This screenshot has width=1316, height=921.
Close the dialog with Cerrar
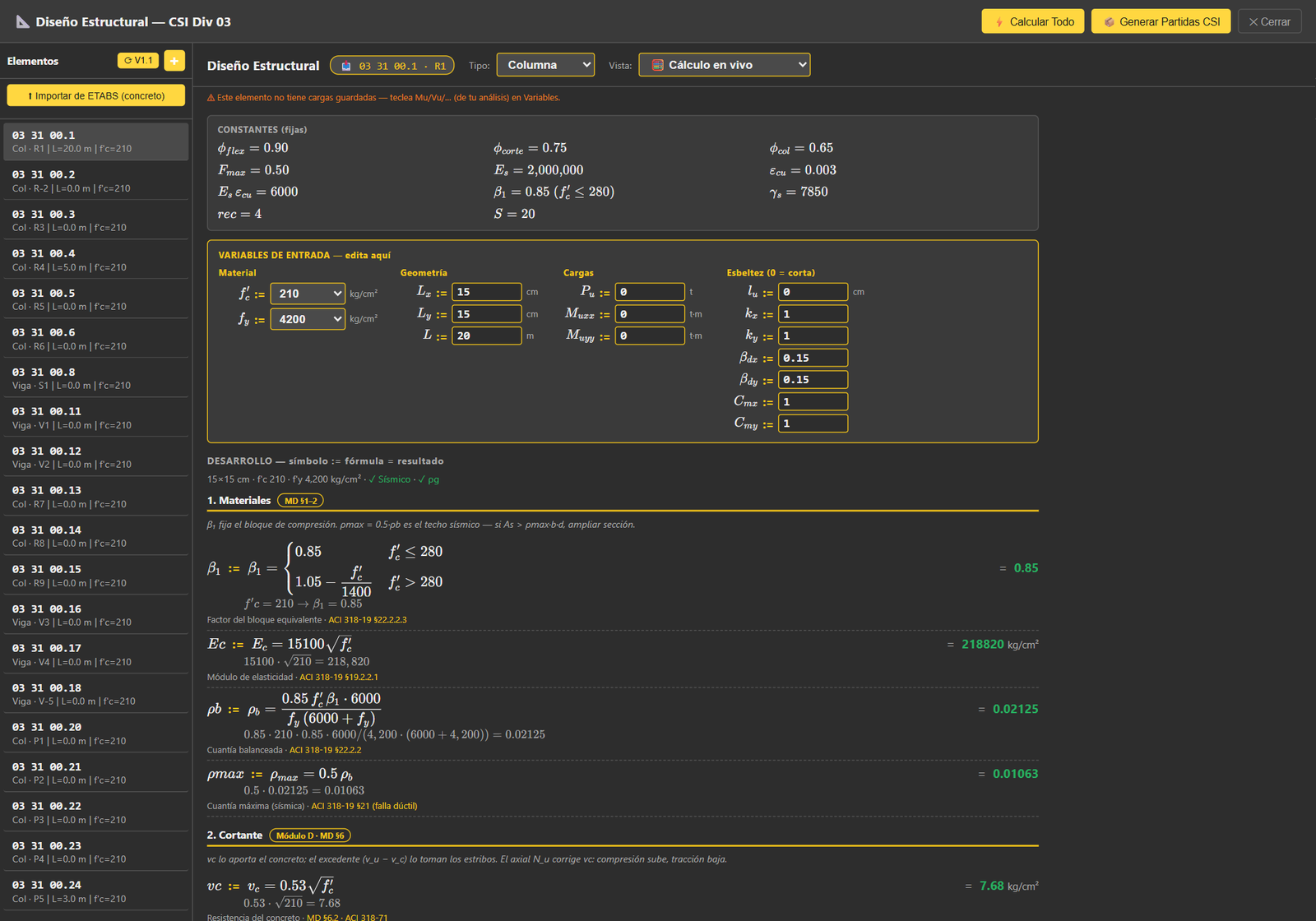point(1269,21)
